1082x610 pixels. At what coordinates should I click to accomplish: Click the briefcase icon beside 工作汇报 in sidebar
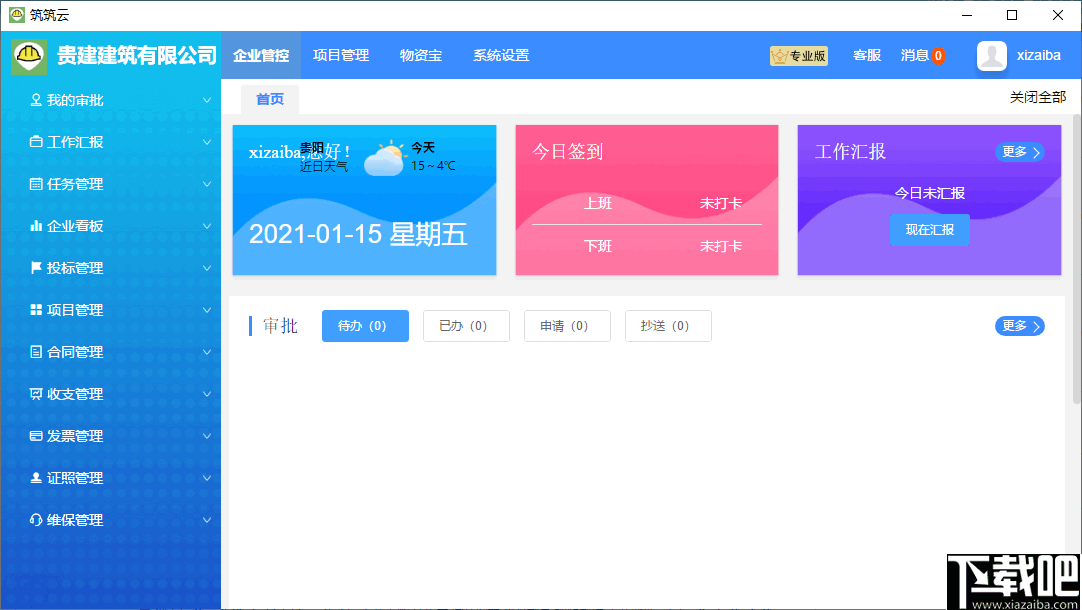pyautogui.click(x=36, y=141)
